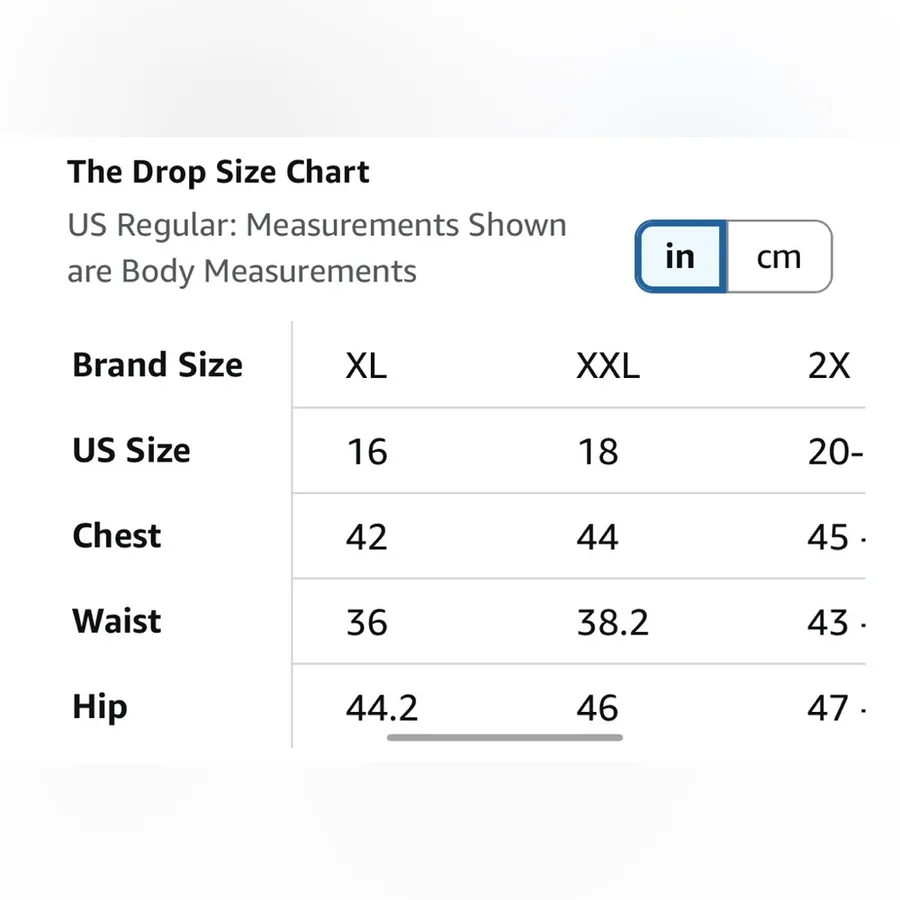The height and width of the screenshot is (900, 900).
Task: Click the Waist row label
Action: click(x=117, y=621)
